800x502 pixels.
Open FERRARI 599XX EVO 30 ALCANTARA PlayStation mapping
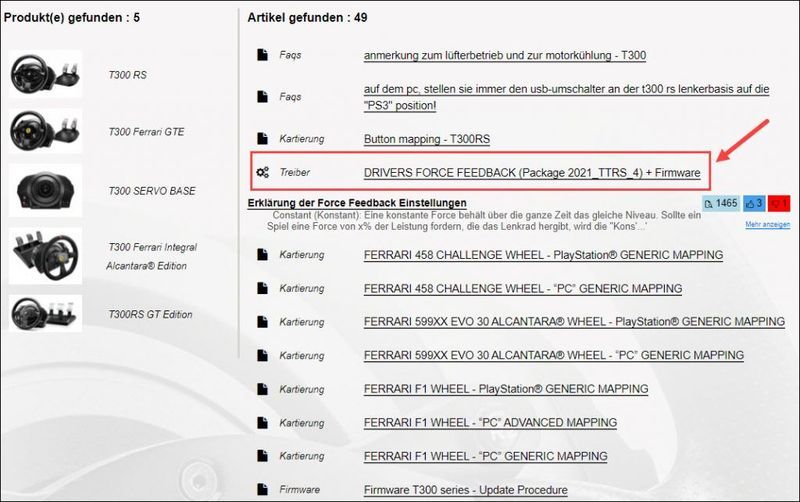point(574,321)
